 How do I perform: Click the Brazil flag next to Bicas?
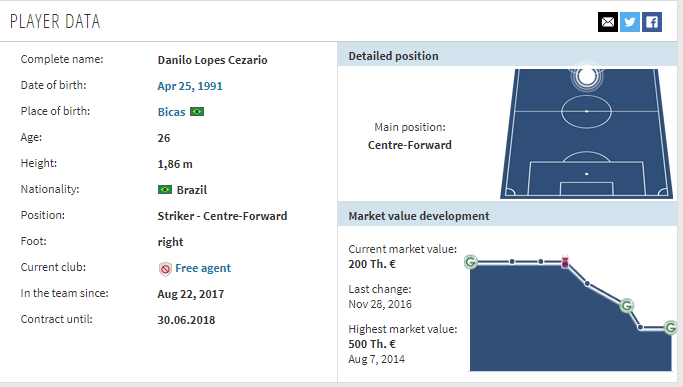(197, 112)
